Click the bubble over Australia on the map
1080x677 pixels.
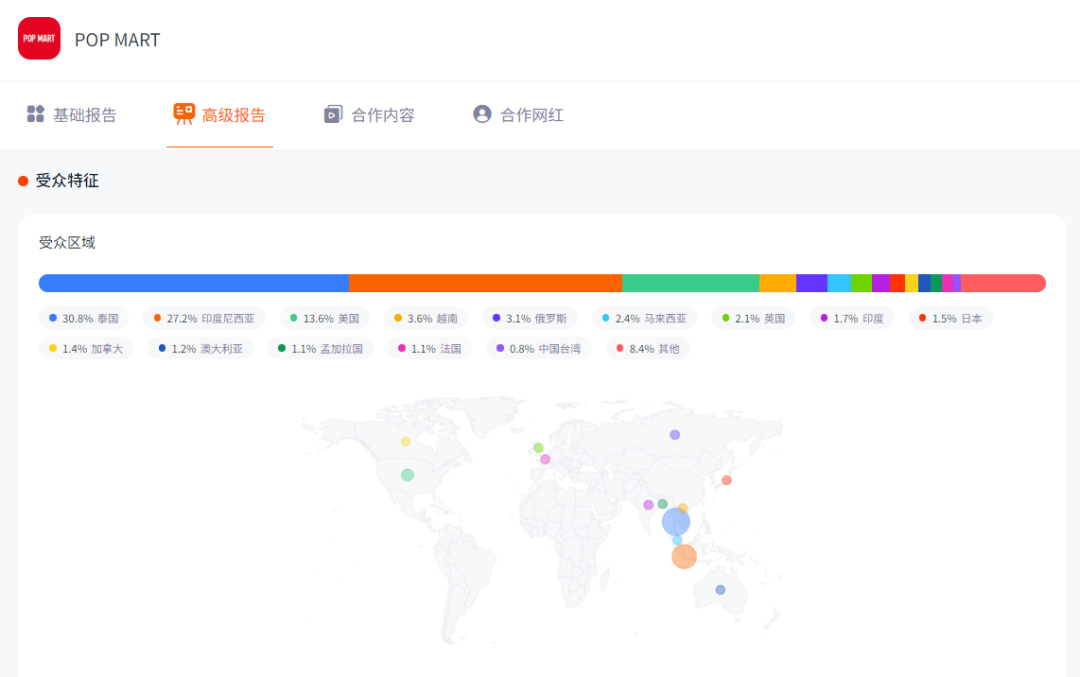pyautogui.click(x=722, y=592)
